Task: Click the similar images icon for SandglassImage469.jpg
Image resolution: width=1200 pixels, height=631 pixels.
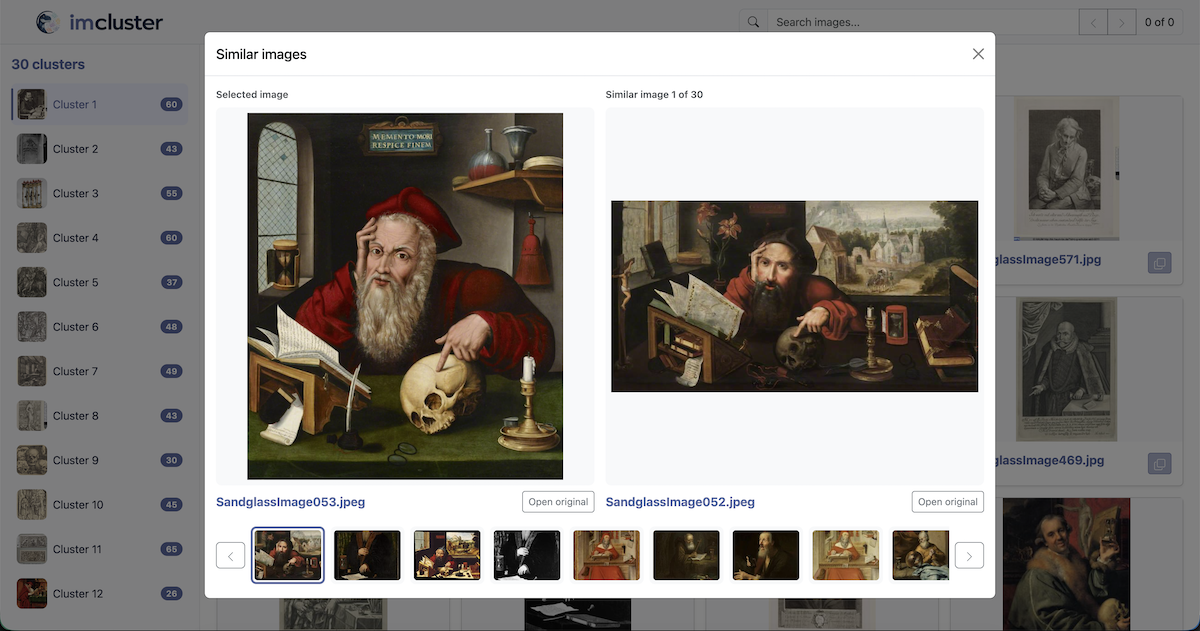Action: click(x=1159, y=464)
